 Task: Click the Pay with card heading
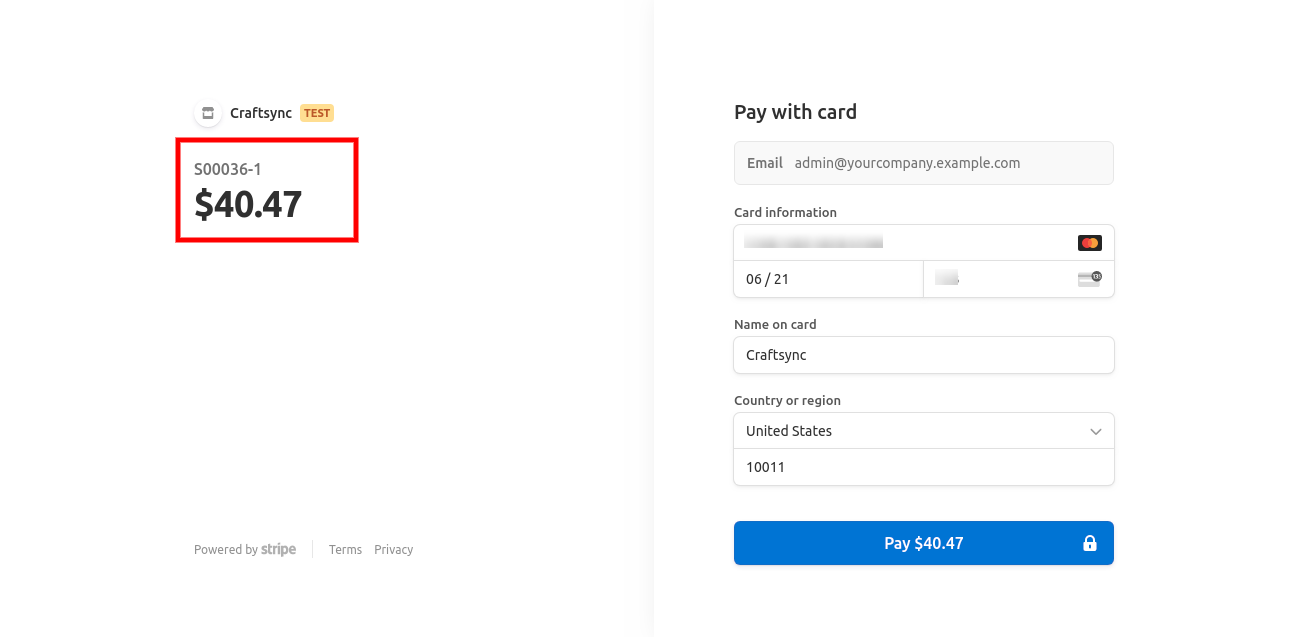795,112
